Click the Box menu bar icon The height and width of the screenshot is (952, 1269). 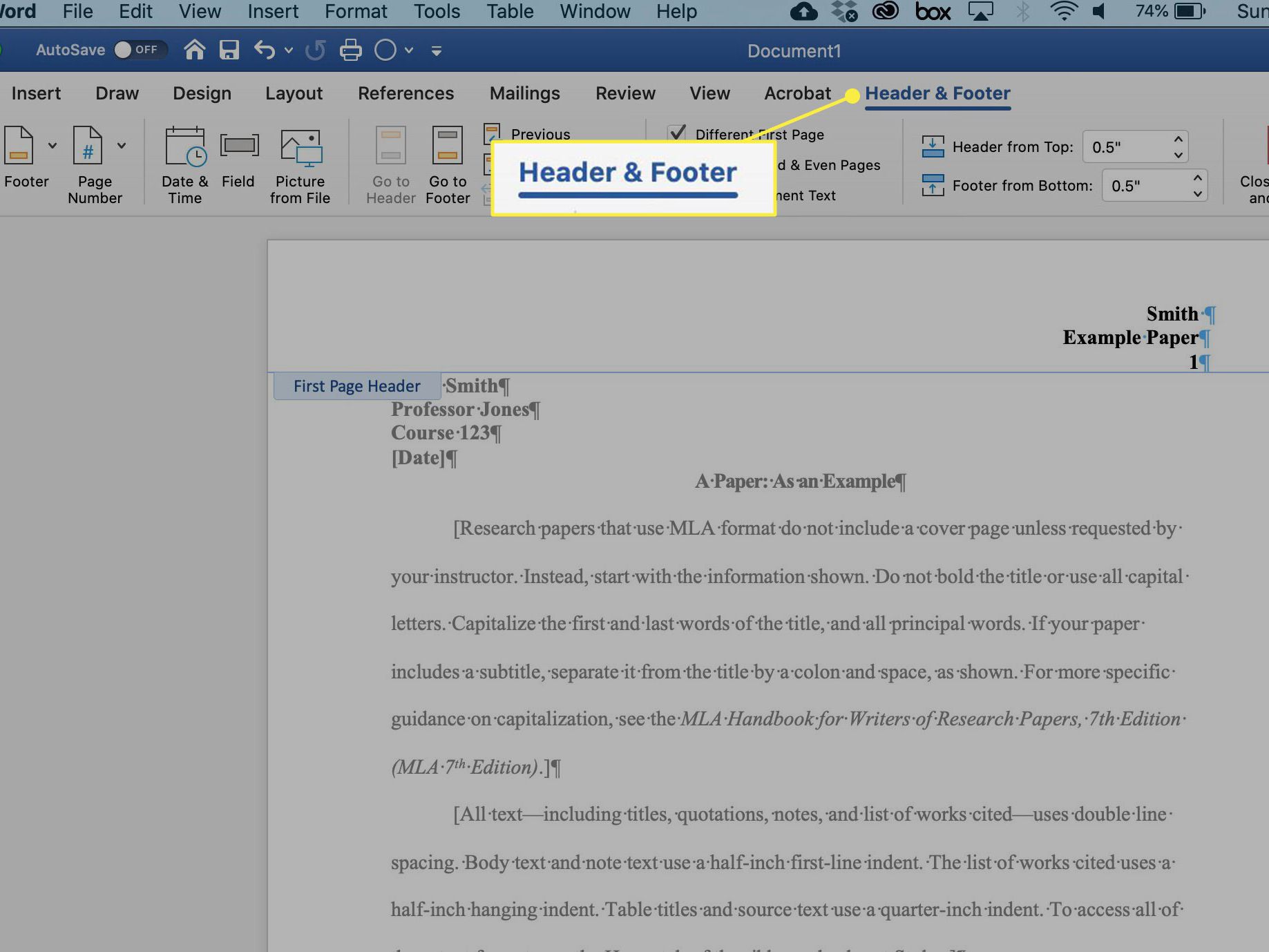pyautogui.click(x=933, y=12)
